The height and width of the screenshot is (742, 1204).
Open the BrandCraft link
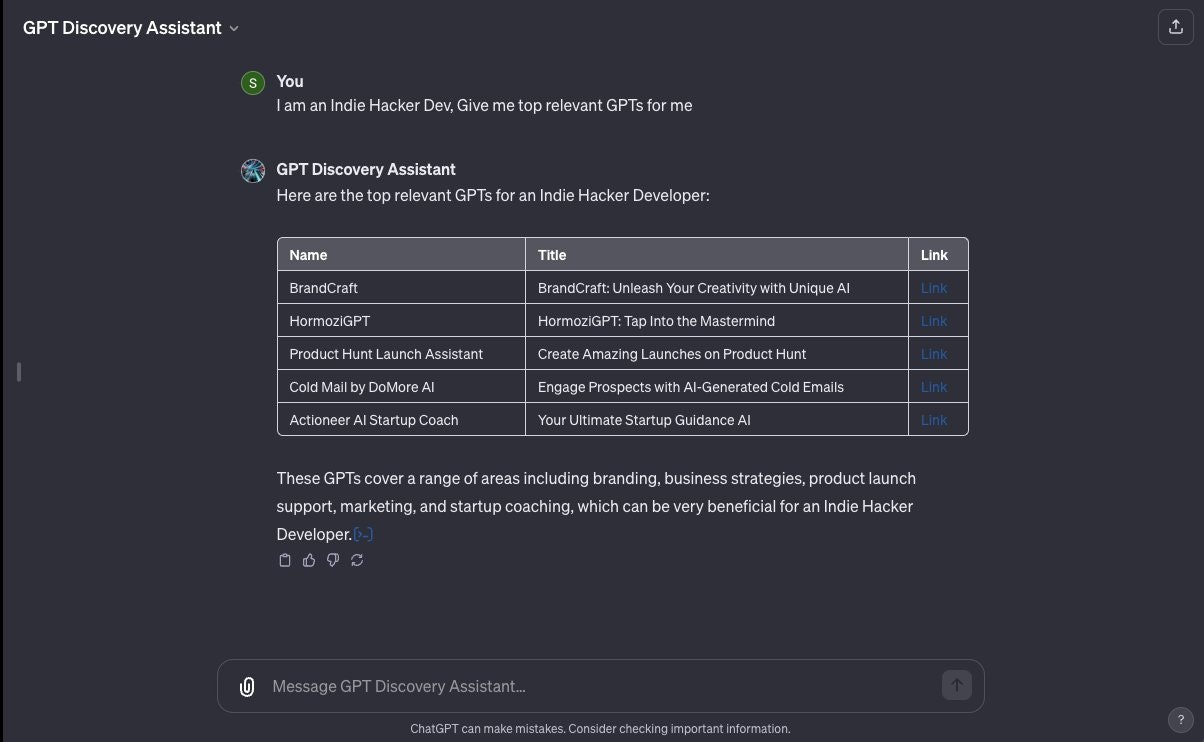pos(934,288)
